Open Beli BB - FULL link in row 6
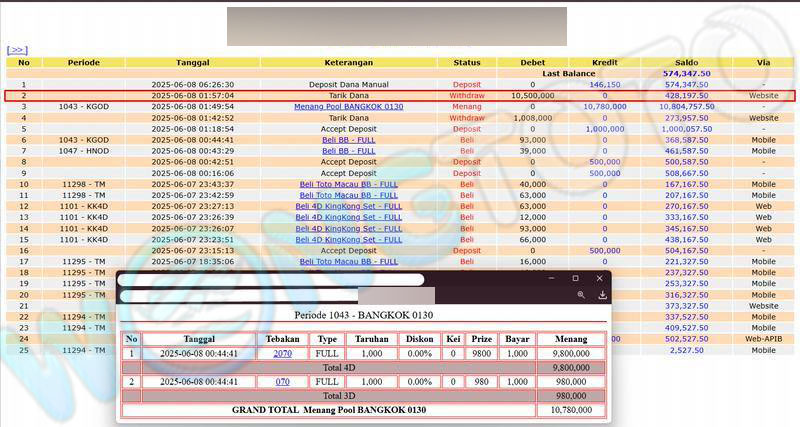 [348, 140]
